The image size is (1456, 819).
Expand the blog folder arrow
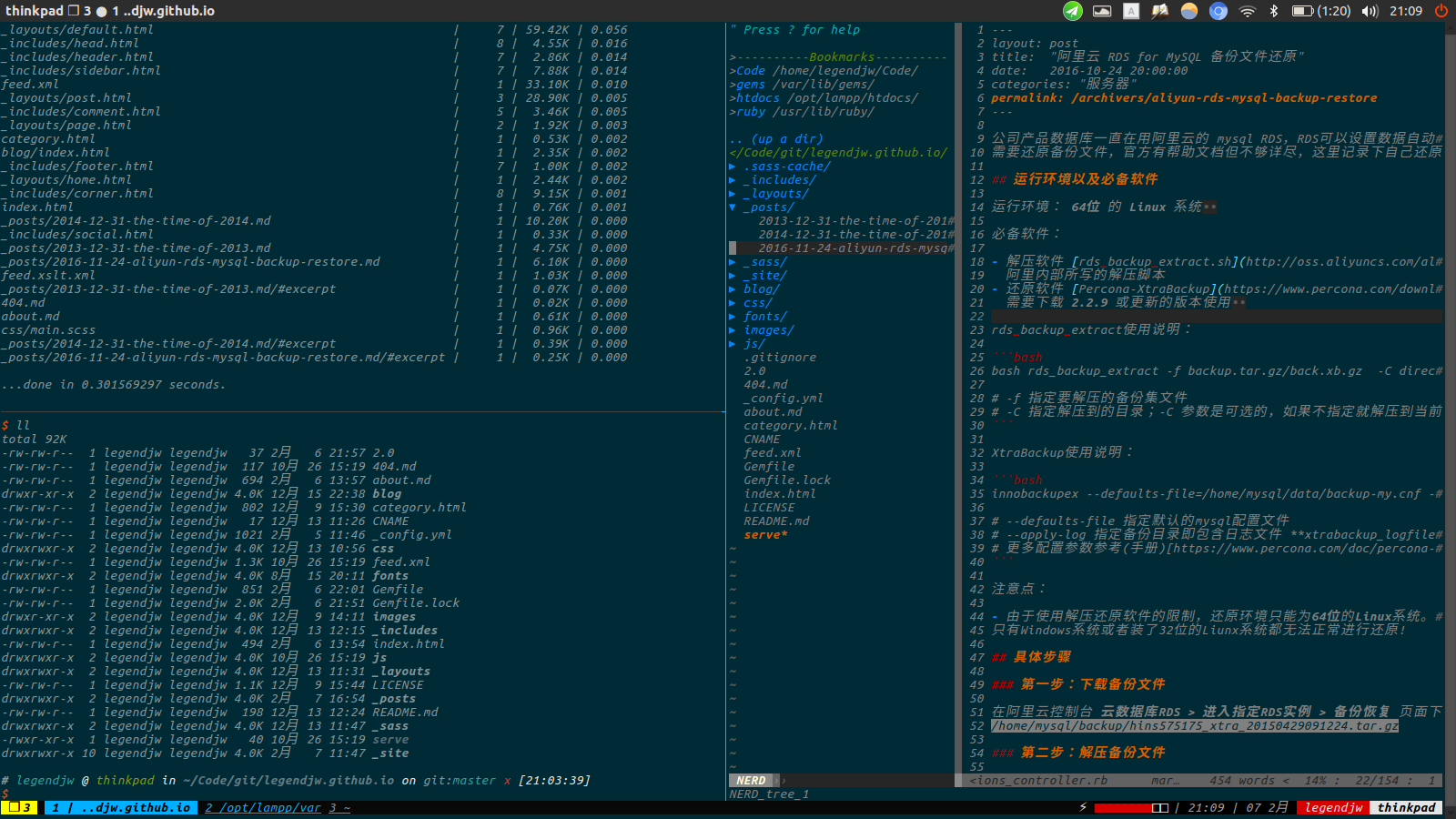pyautogui.click(x=733, y=289)
